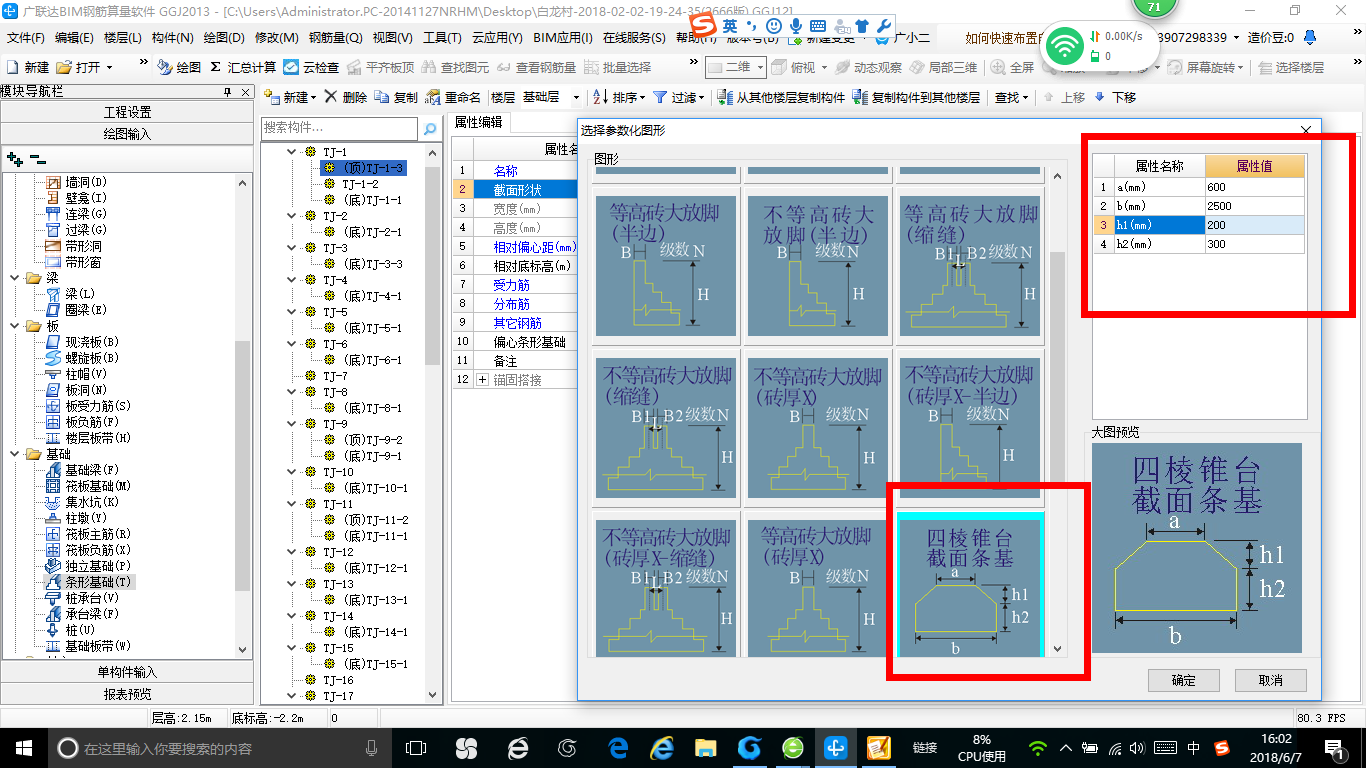The image size is (1366, 768).
Task: Open File Explorer from the taskbar
Action: (x=706, y=748)
